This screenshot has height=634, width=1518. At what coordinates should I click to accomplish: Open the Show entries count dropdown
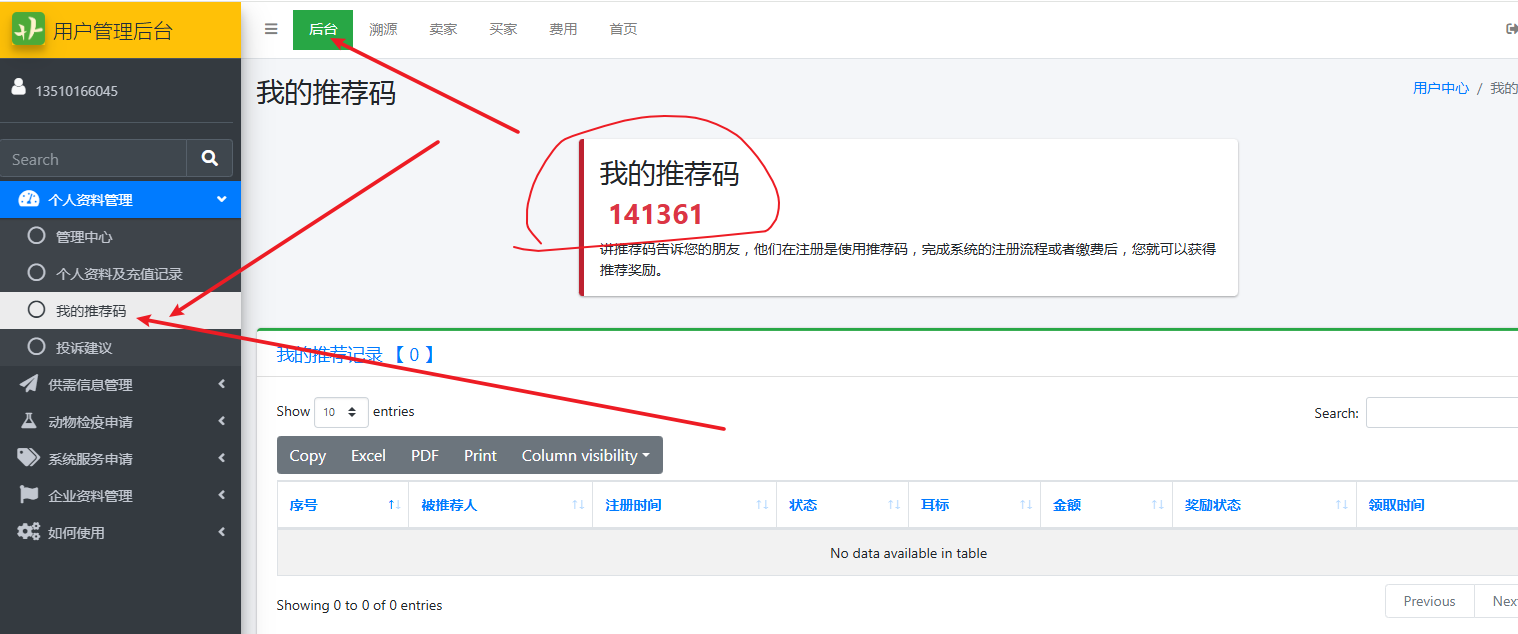coord(341,412)
